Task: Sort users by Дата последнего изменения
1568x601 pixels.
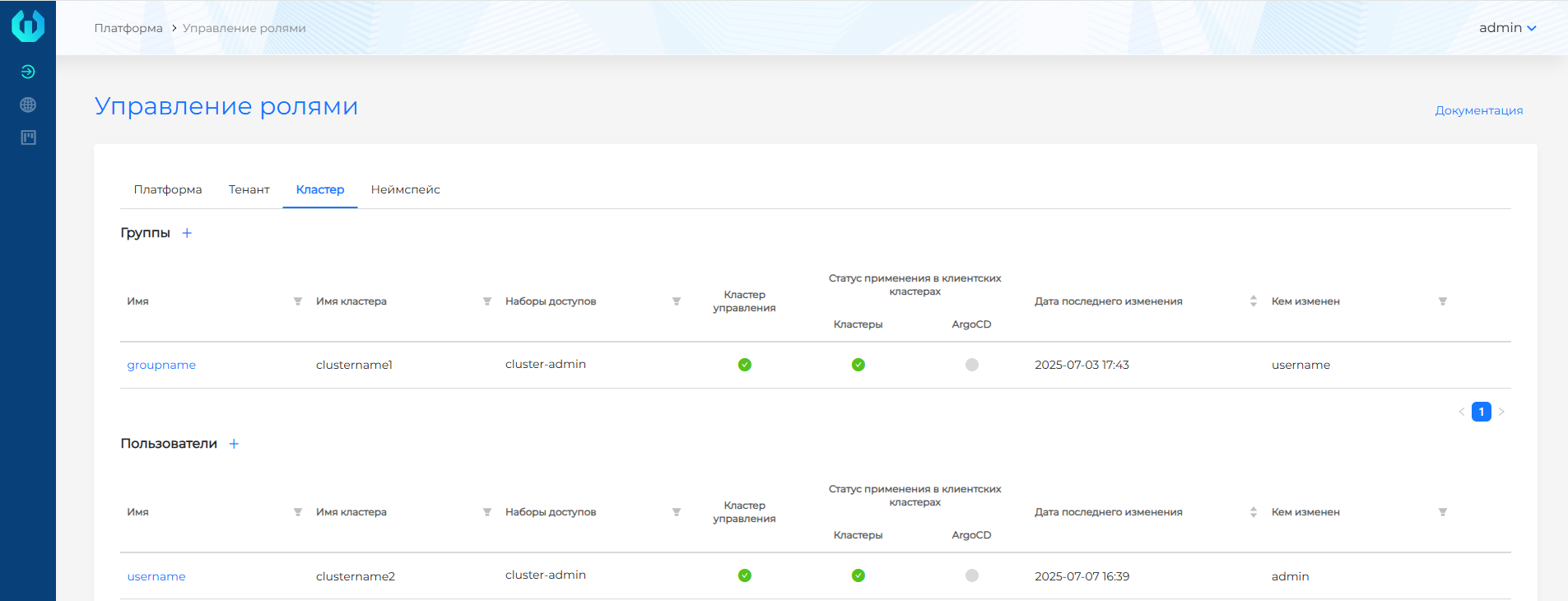Action: point(1254,512)
